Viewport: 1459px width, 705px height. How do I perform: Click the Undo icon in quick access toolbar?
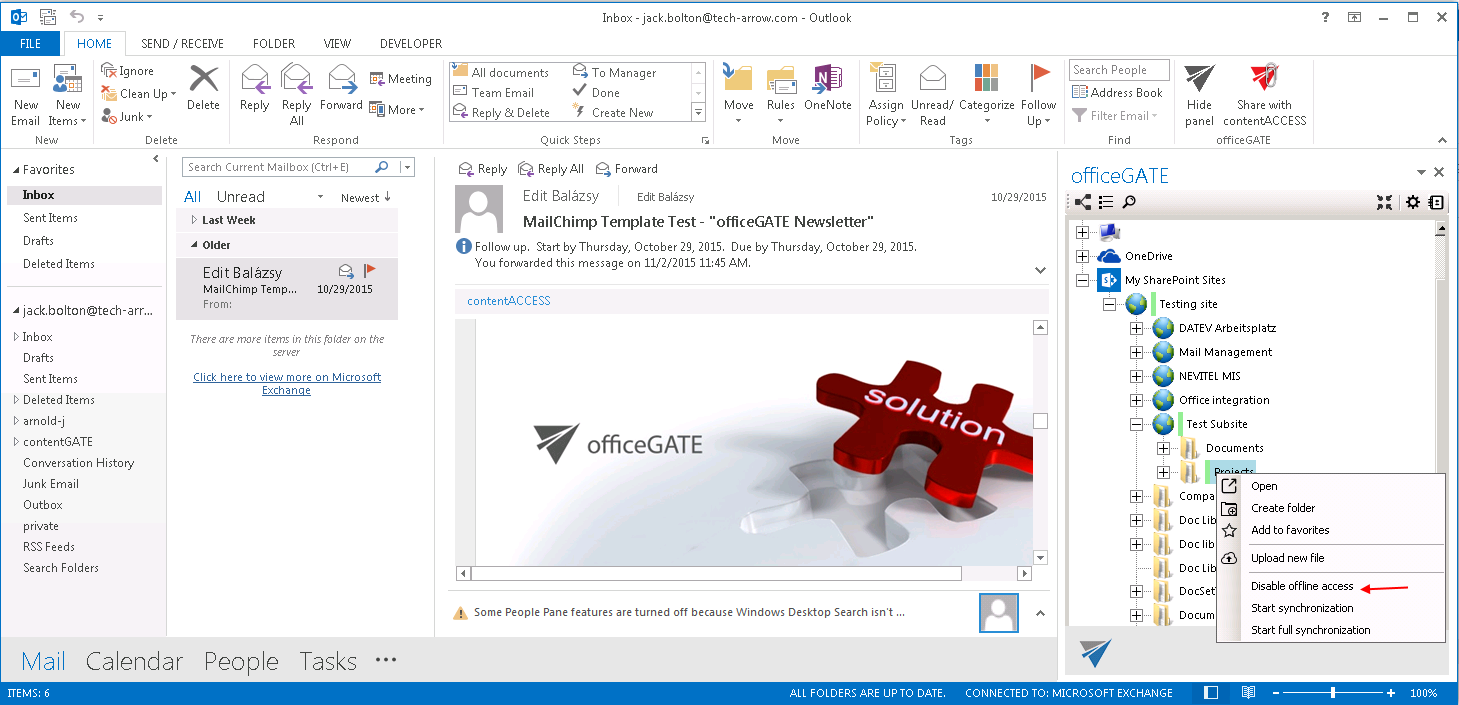coord(78,17)
